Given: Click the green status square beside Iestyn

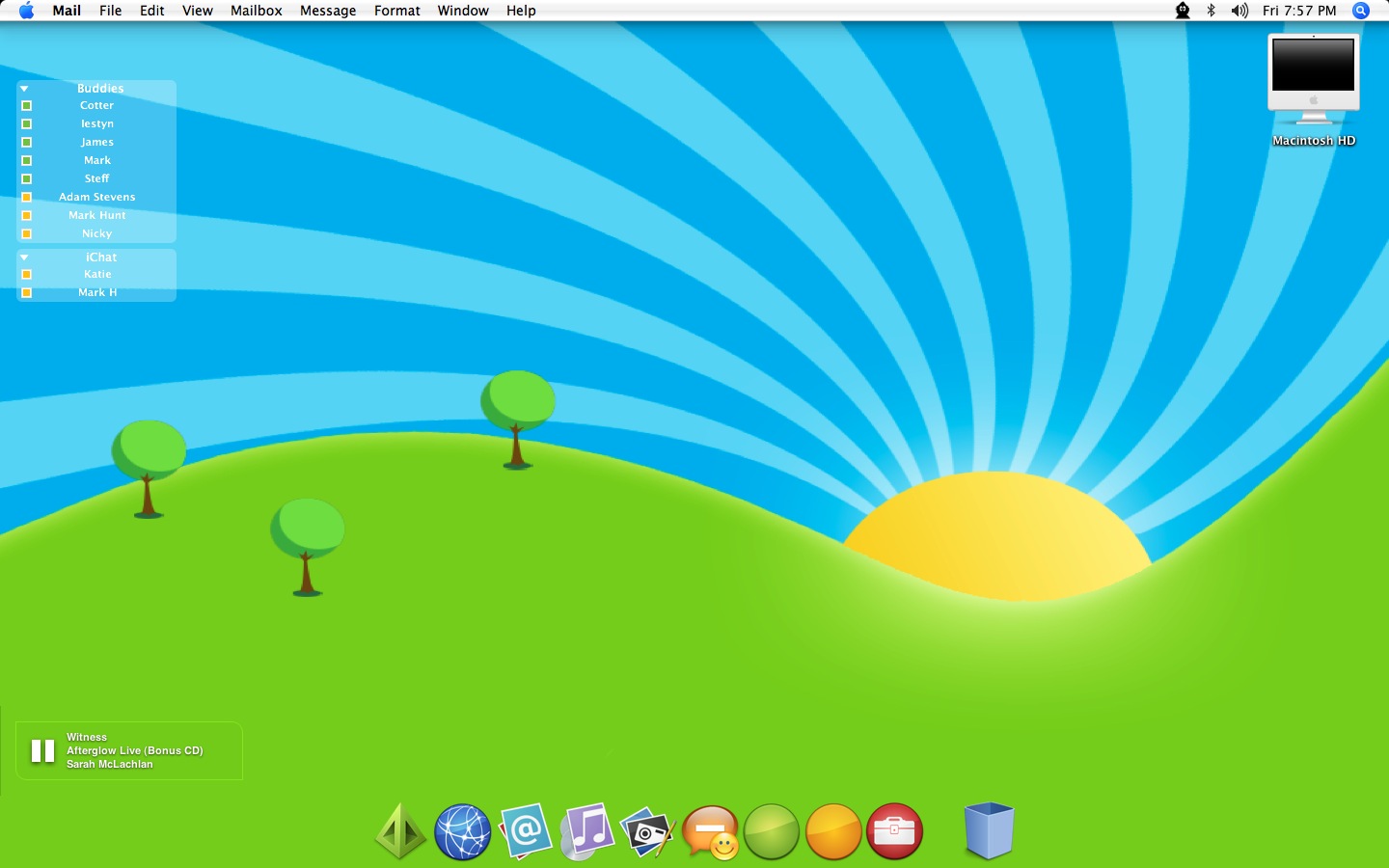Looking at the screenshot, I should click(x=27, y=123).
